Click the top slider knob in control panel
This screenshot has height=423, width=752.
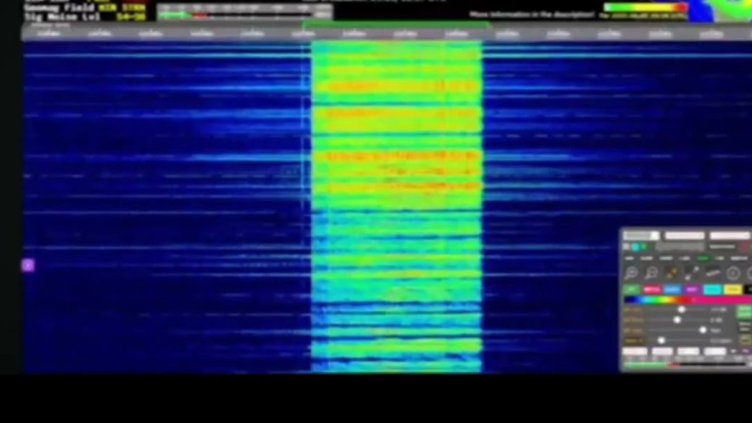(x=681, y=310)
